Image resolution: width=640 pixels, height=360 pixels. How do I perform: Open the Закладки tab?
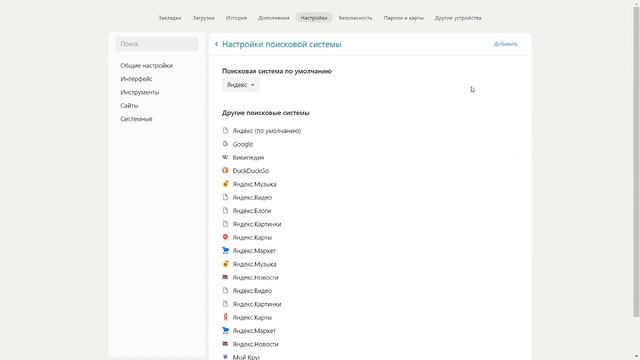(x=170, y=18)
